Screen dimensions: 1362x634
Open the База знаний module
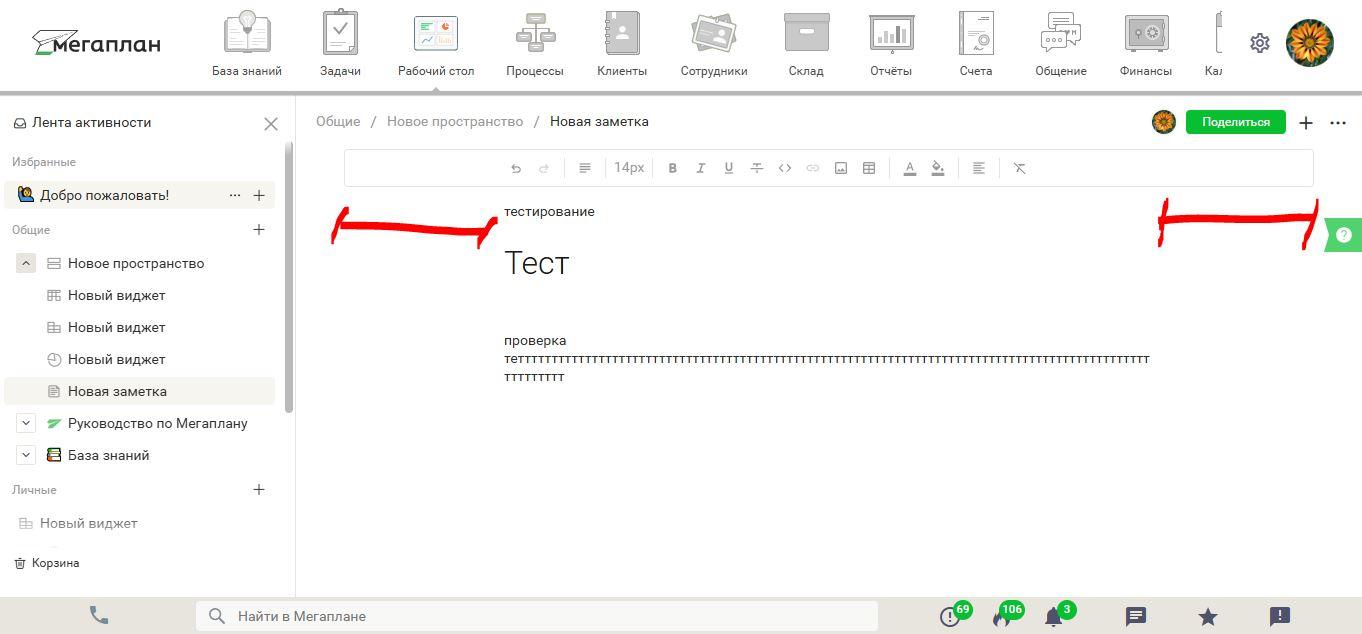(247, 44)
